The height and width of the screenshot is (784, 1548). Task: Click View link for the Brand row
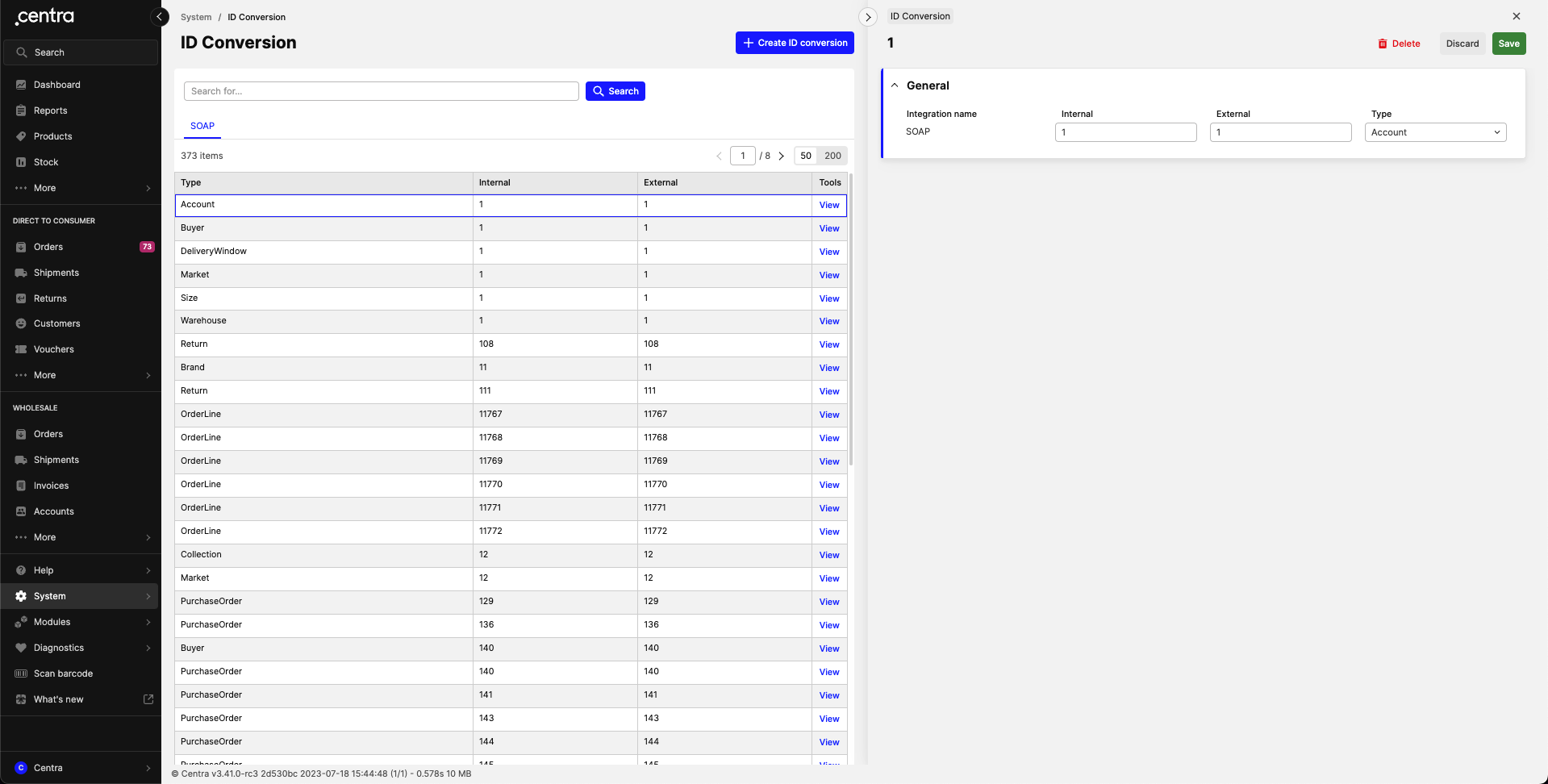click(x=829, y=368)
